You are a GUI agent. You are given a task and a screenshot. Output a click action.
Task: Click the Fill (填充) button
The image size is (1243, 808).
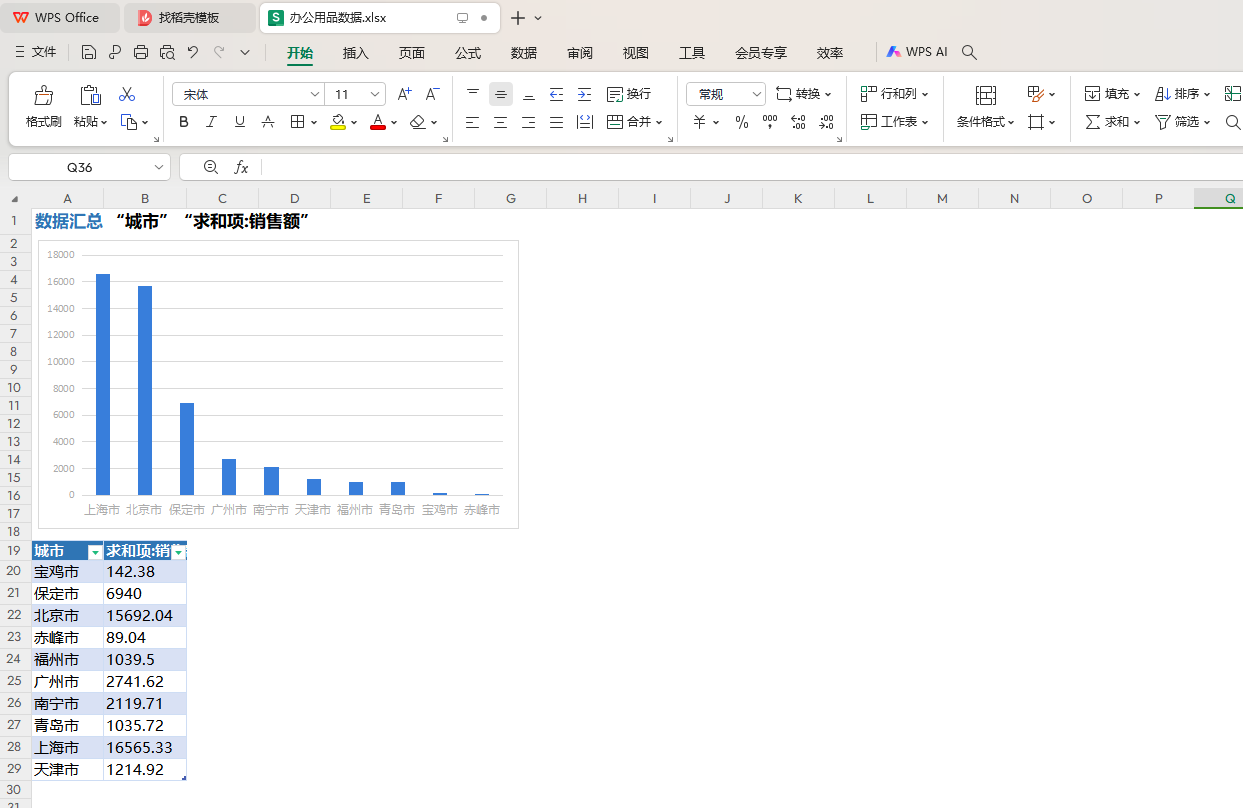pos(1113,94)
